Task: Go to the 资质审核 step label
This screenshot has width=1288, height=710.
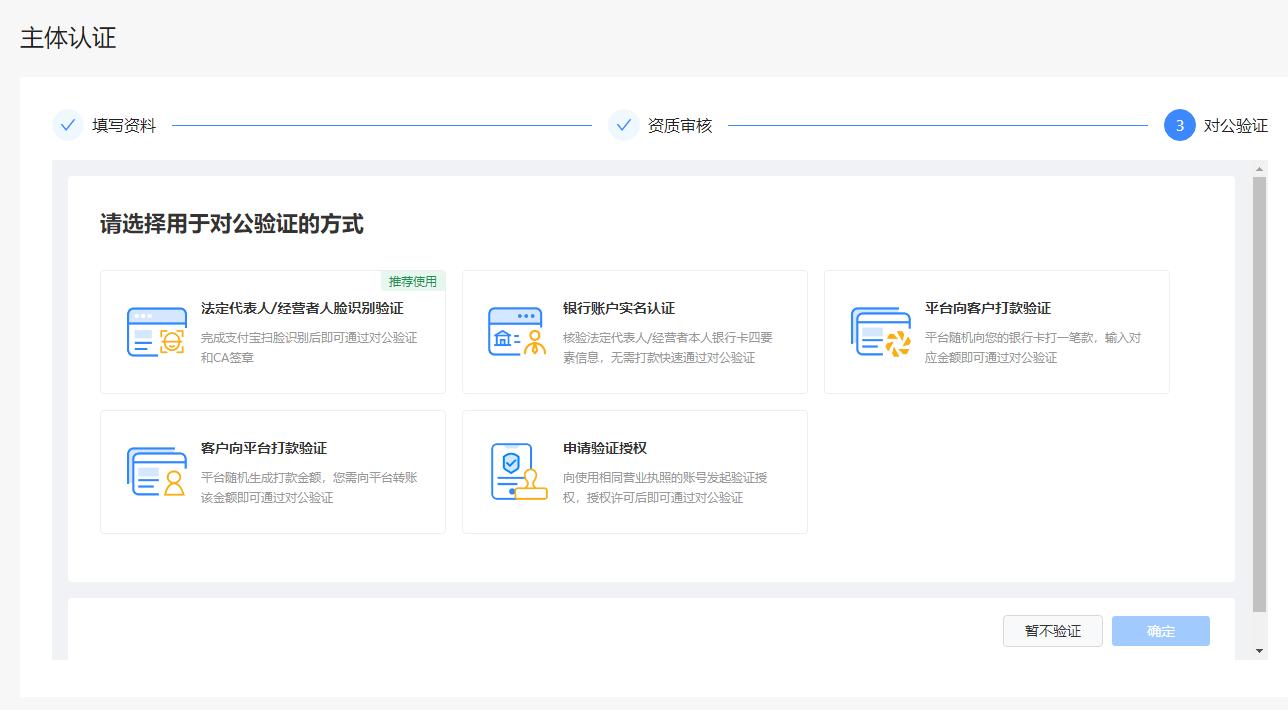Action: (680, 126)
